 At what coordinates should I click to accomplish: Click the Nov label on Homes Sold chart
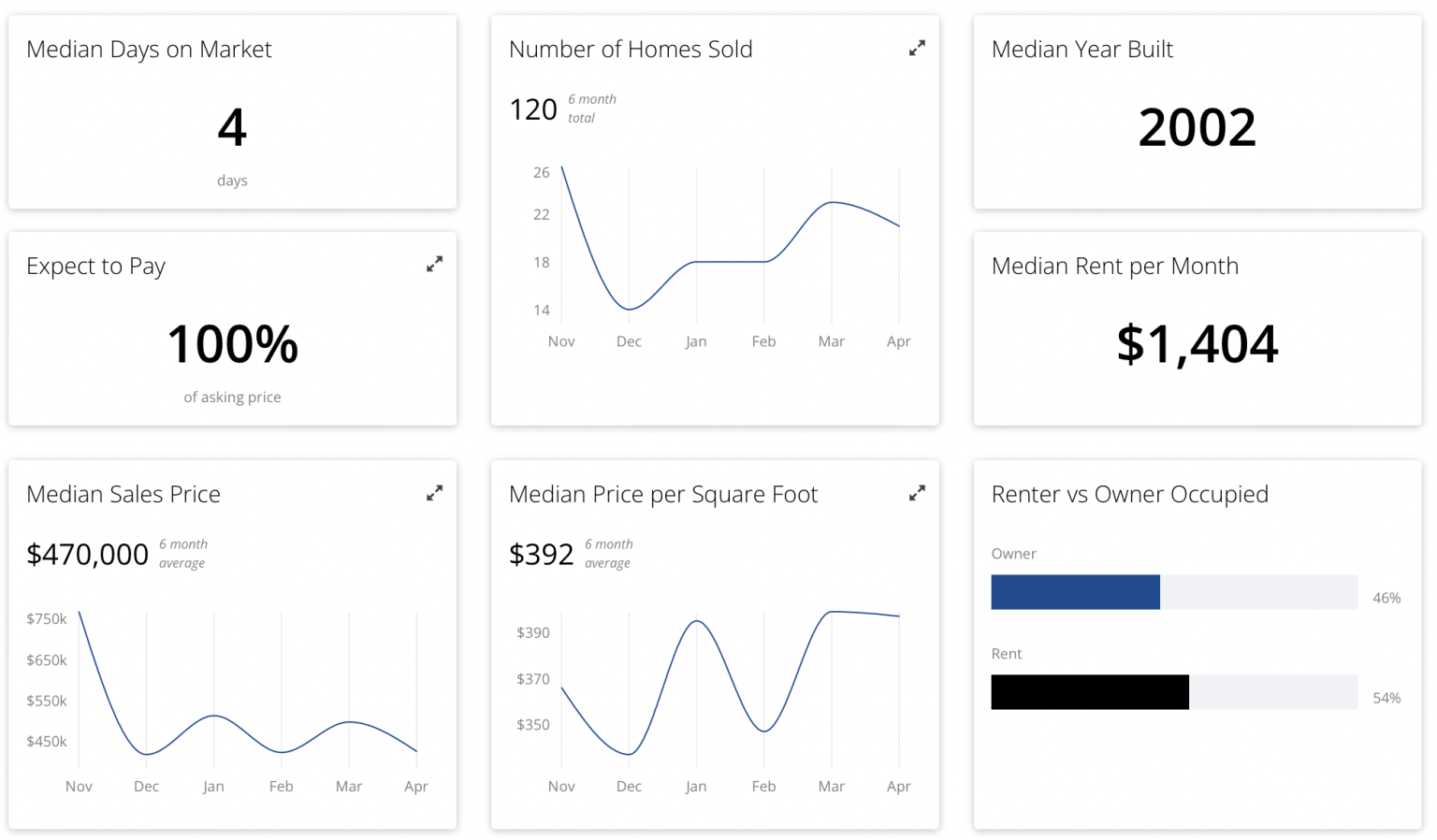[561, 341]
